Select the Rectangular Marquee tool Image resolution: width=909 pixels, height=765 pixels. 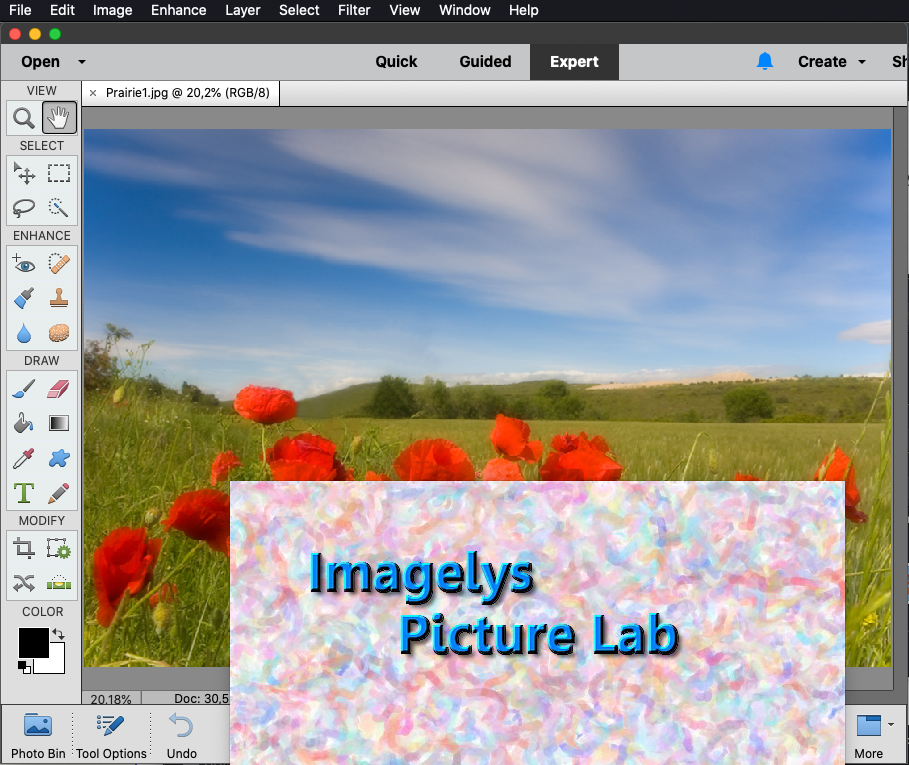pyautogui.click(x=59, y=173)
